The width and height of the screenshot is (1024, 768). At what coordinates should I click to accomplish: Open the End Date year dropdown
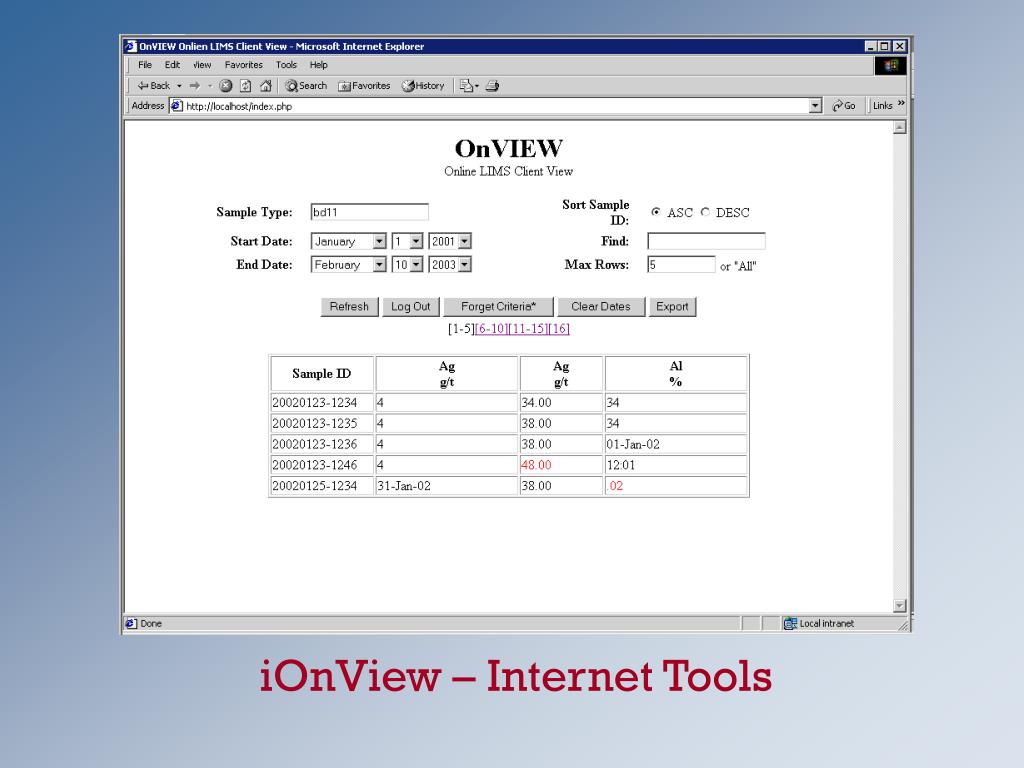coord(464,264)
